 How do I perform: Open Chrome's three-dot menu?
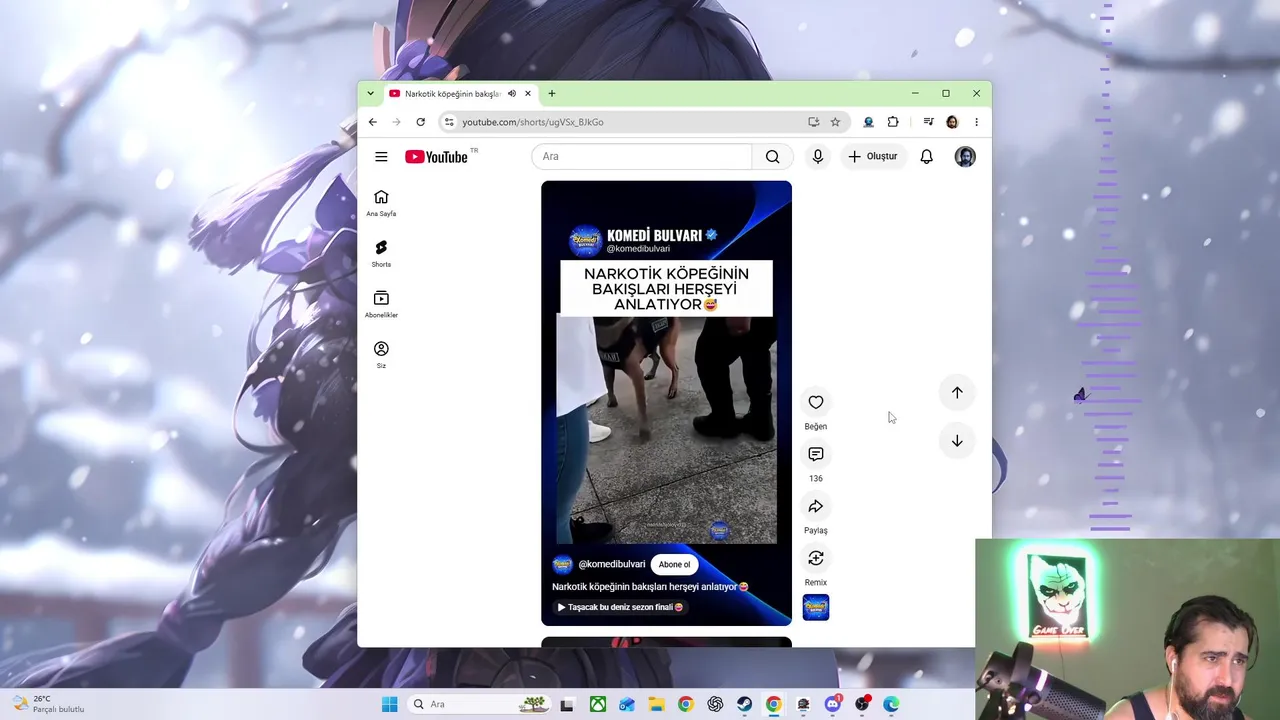[x=976, y=122]
